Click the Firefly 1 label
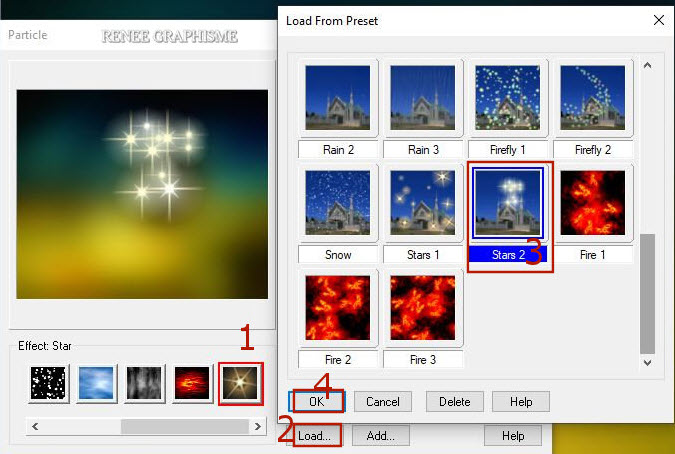Screen dimensions: 675x454 click(x=508, y=150)
